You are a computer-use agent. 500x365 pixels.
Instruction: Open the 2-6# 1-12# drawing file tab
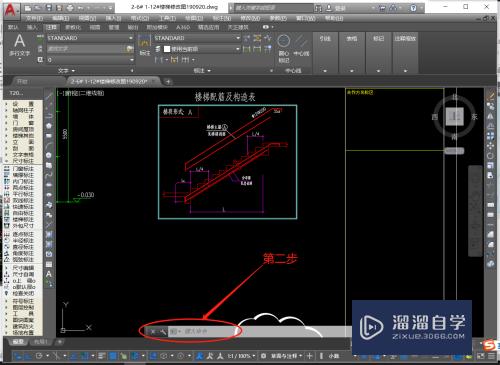click(111, 81)
